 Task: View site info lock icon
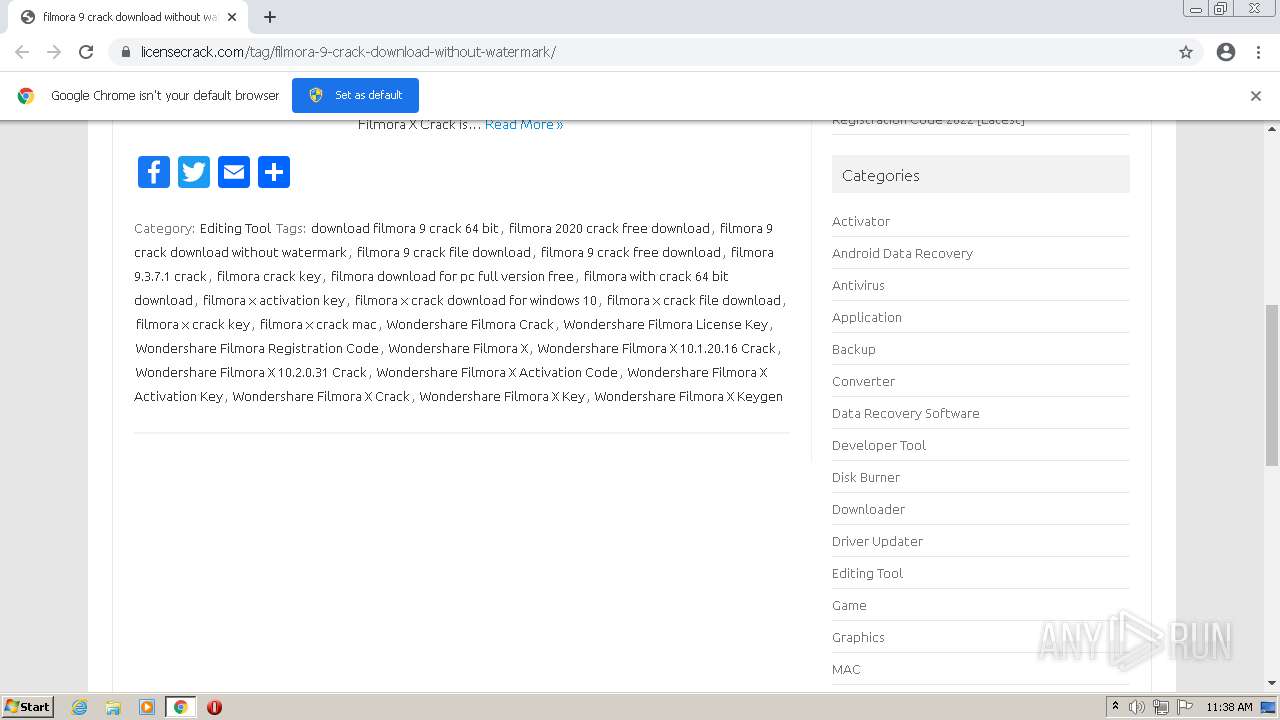(x=126, y=52)
